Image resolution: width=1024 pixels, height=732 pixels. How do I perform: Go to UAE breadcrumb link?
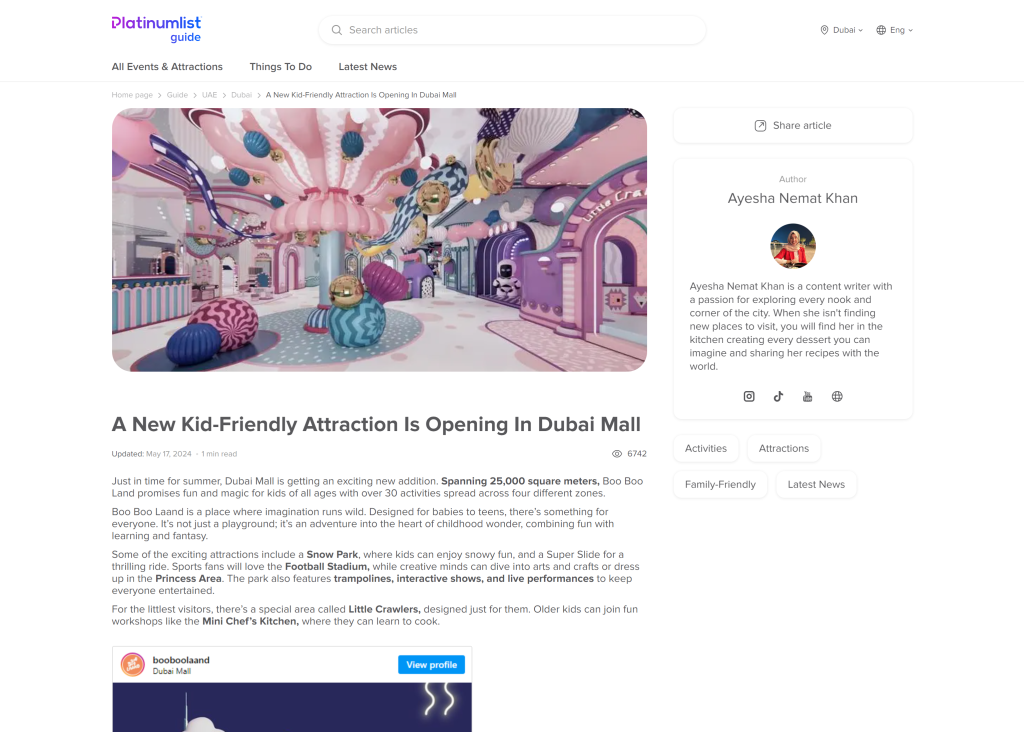pos(209,95)
